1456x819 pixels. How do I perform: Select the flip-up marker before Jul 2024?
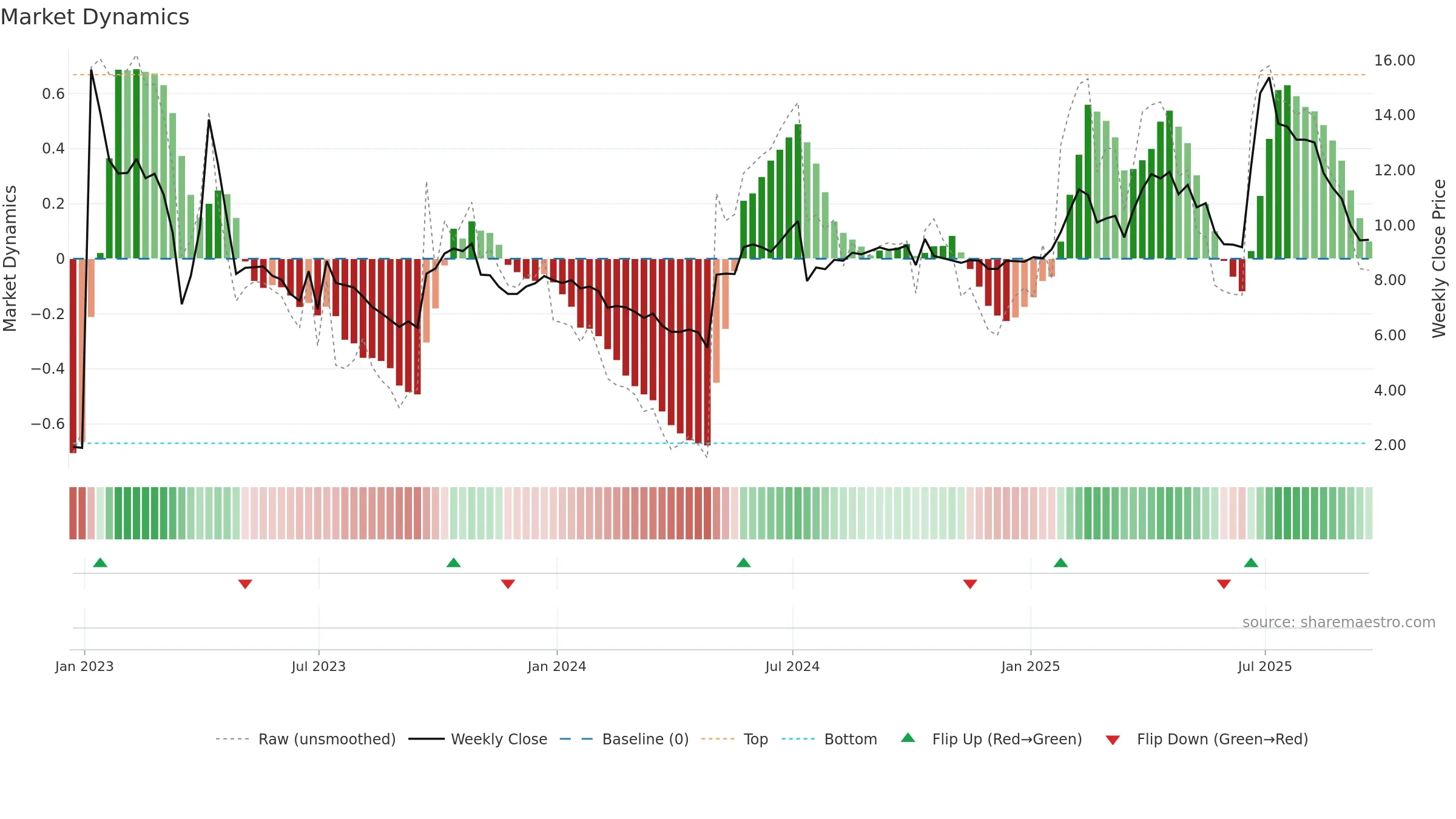(744, 562)
